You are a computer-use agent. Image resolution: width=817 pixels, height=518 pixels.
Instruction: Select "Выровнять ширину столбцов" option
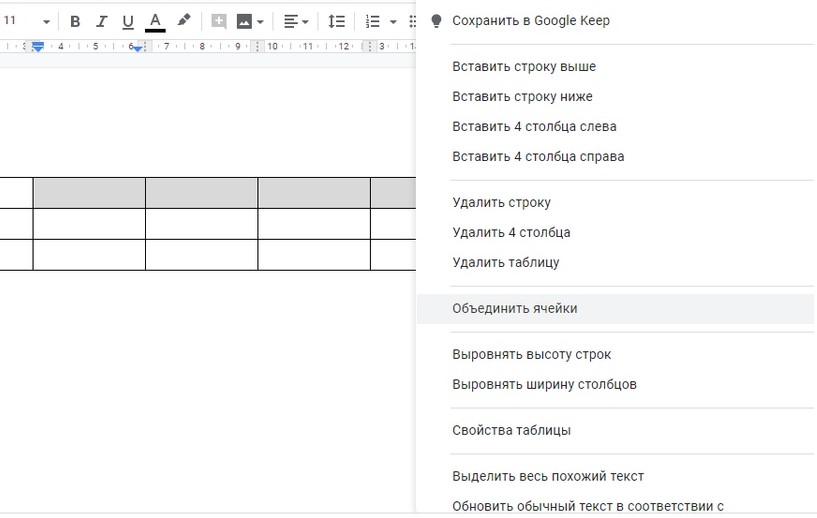pos(545,385)
